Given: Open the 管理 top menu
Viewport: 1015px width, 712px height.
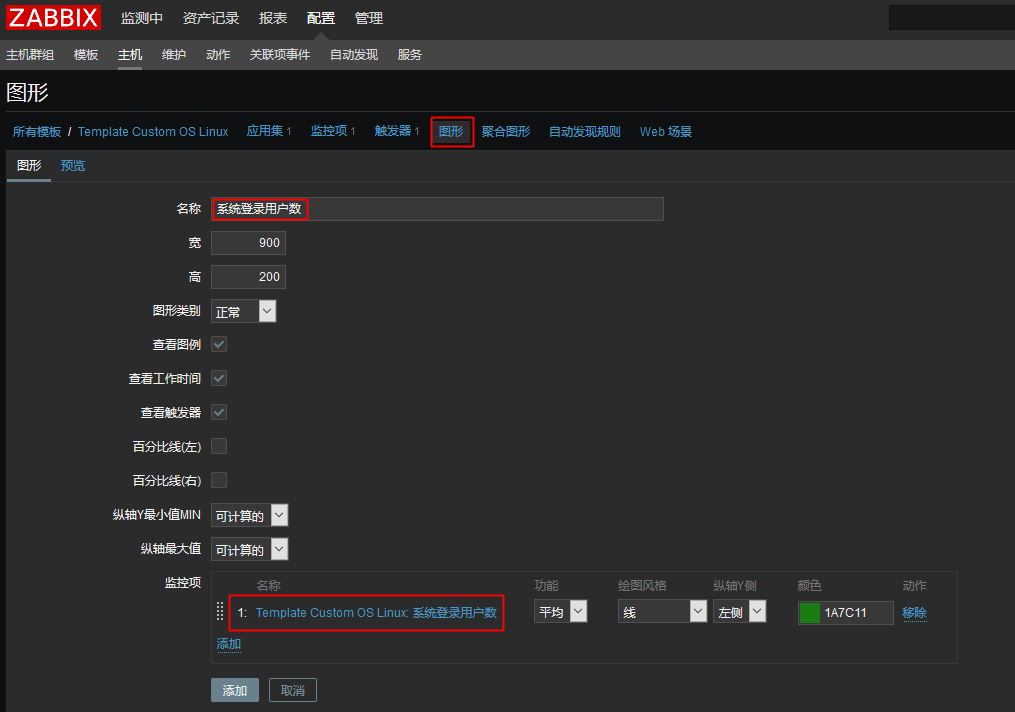Looking at the screenshot, I should 369,18.
